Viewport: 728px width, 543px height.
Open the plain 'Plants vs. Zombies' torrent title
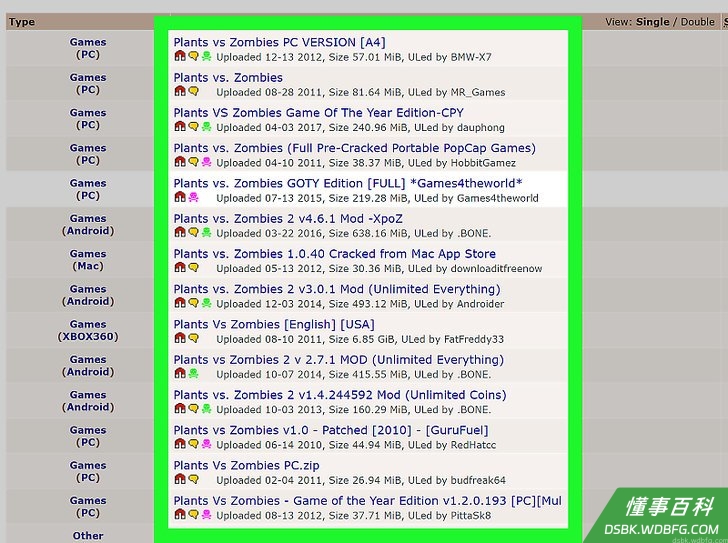click(228, 78)
